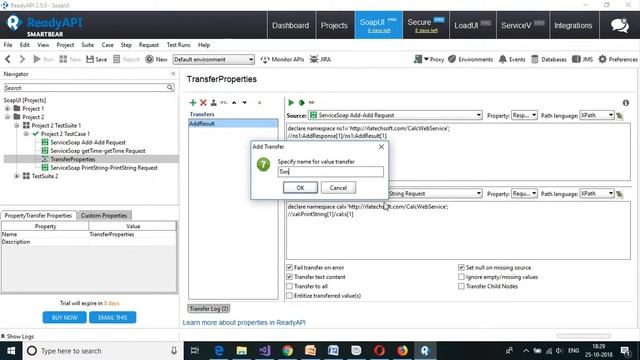Delete selected transfer with red X icon

[x=203, y=102]
